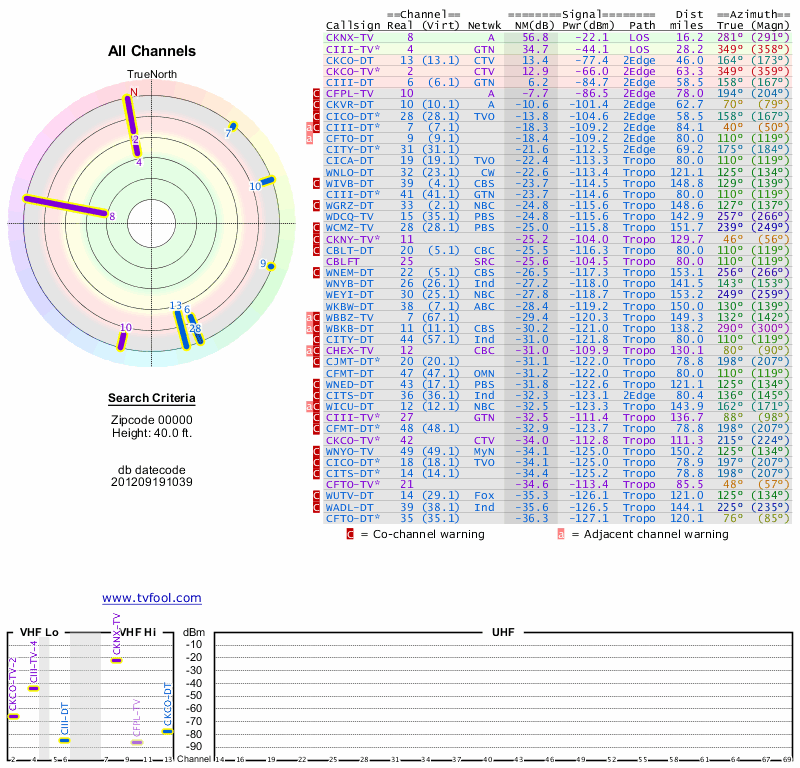
Task: Click the UHF spectrum chart label
Action: click(503, 632)
